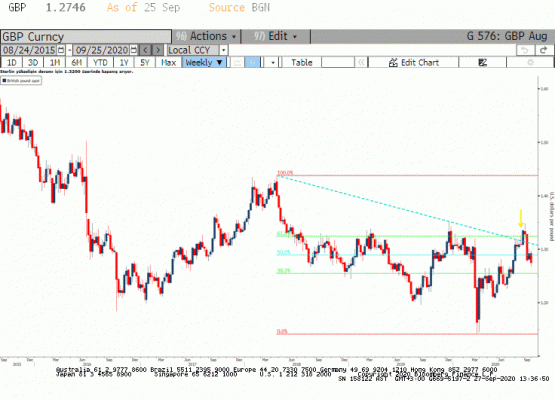Click the Edit Chart button

tap(413, 63)
